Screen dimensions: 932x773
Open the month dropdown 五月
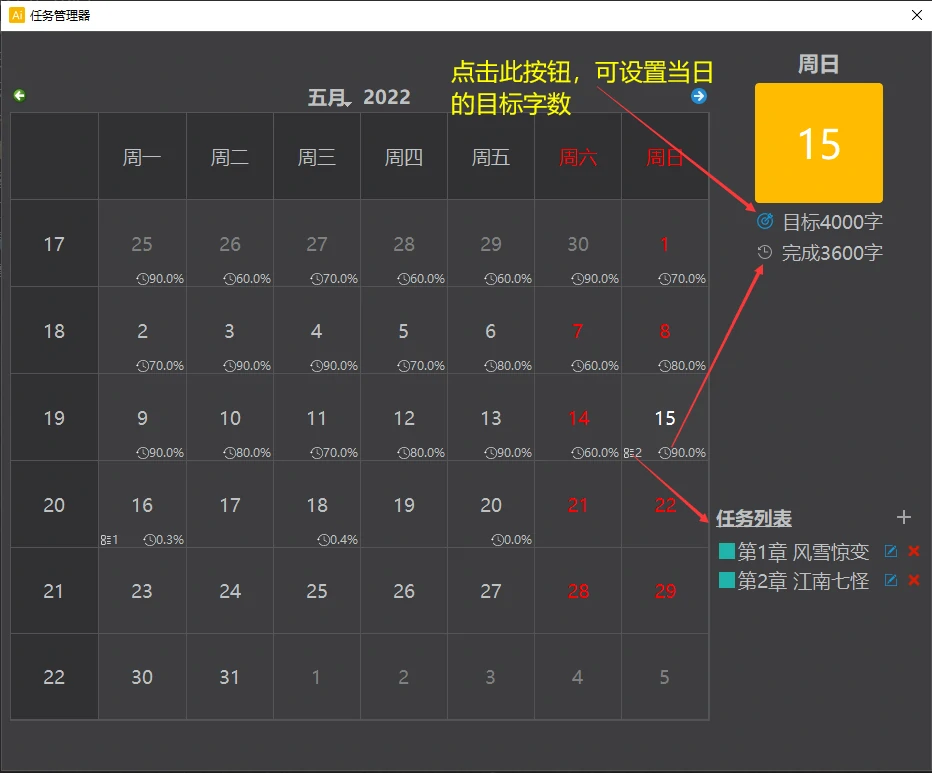click(330, 97)
